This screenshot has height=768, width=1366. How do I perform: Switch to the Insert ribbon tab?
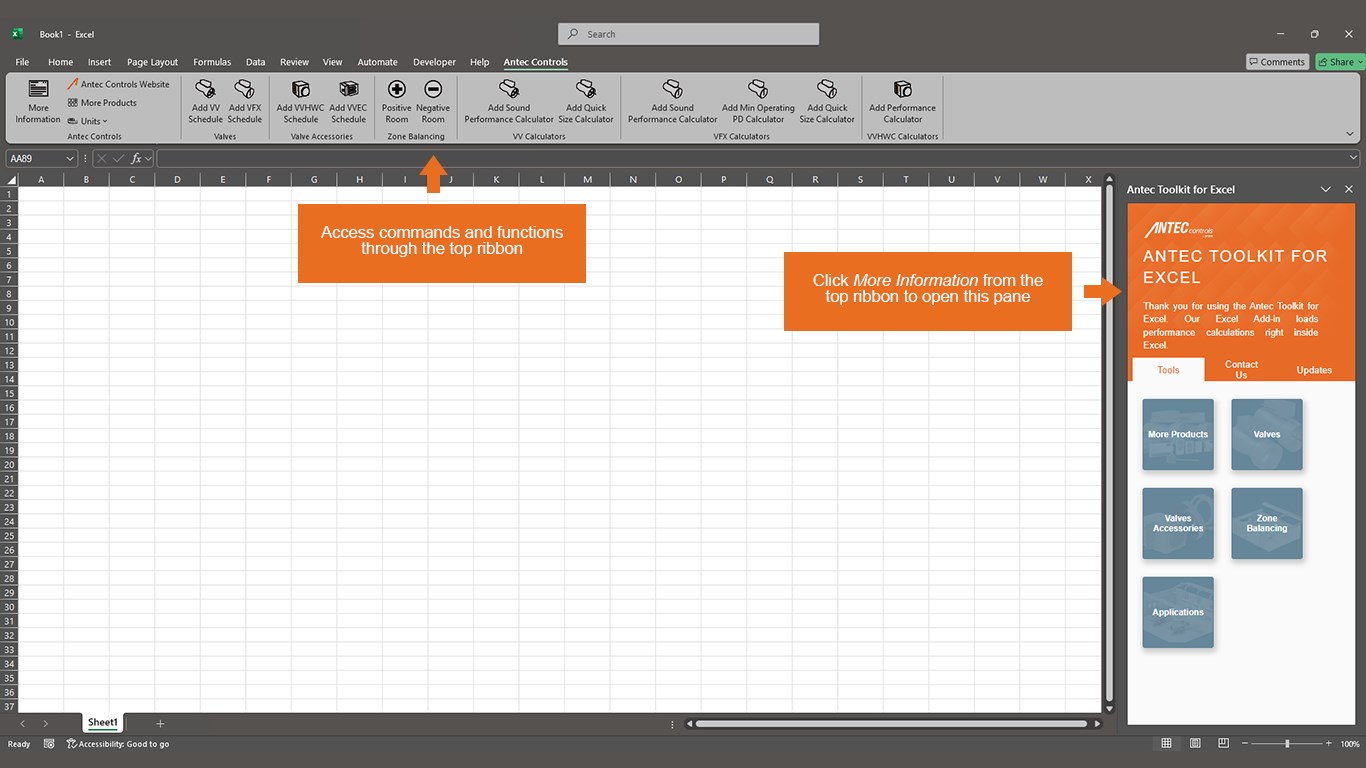click(99, 62)
